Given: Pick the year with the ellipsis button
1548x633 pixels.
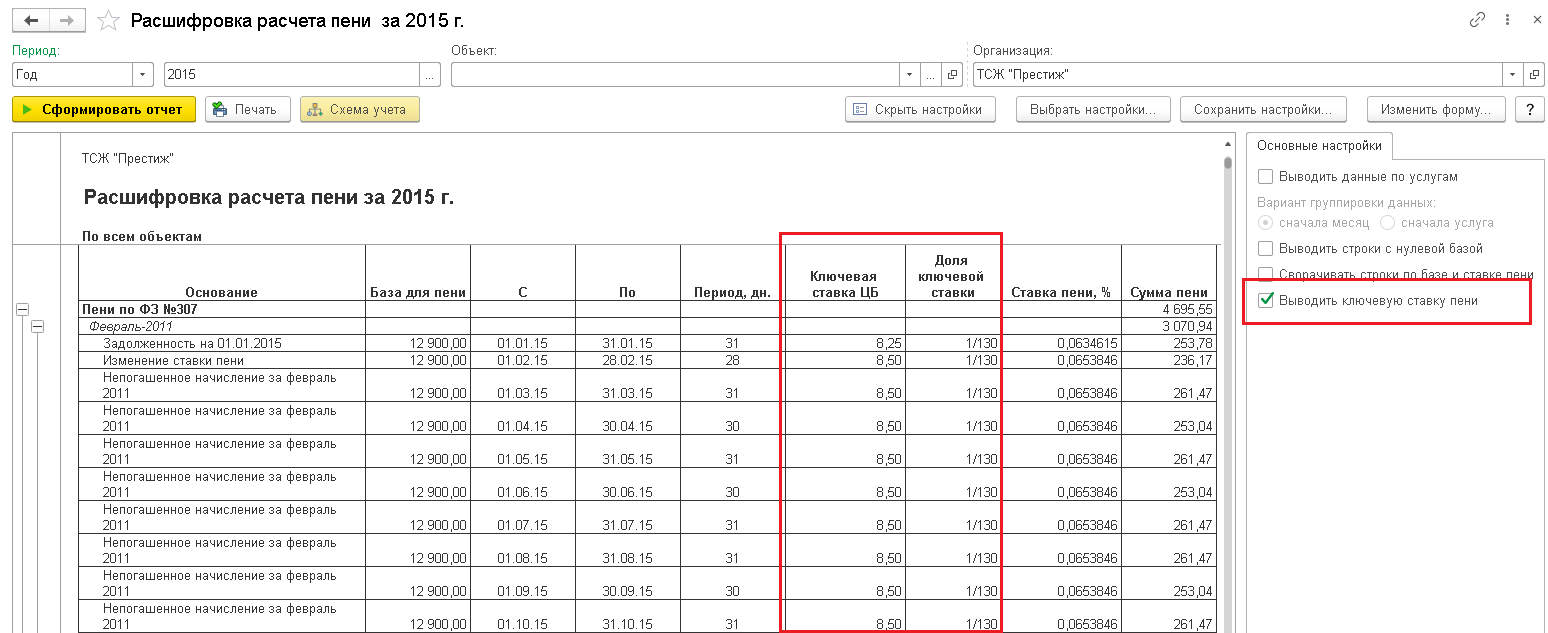Looking at the screenshot, I should (429, 75).
